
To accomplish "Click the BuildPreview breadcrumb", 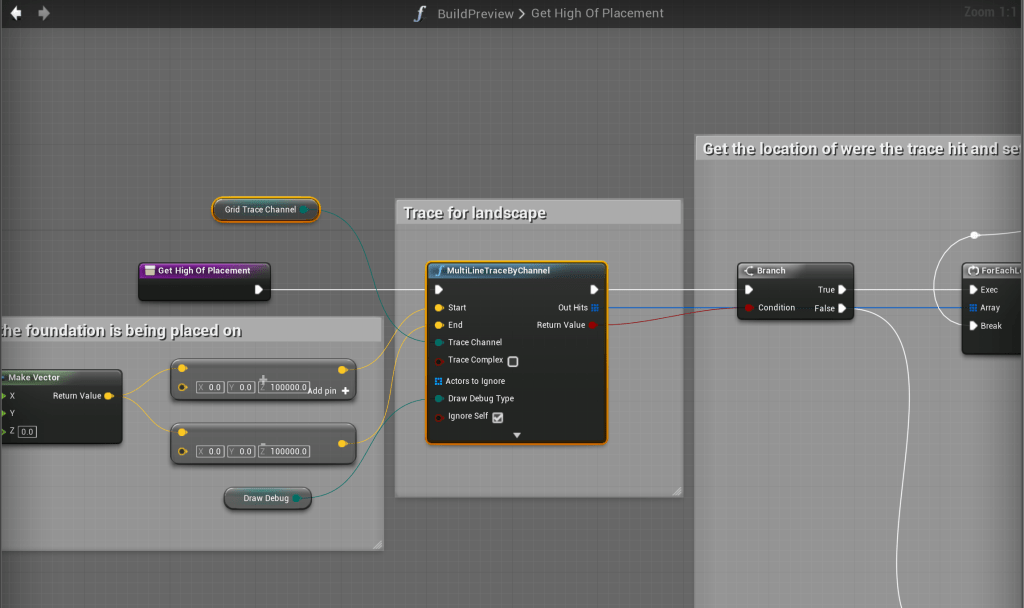I will point(475,14).
